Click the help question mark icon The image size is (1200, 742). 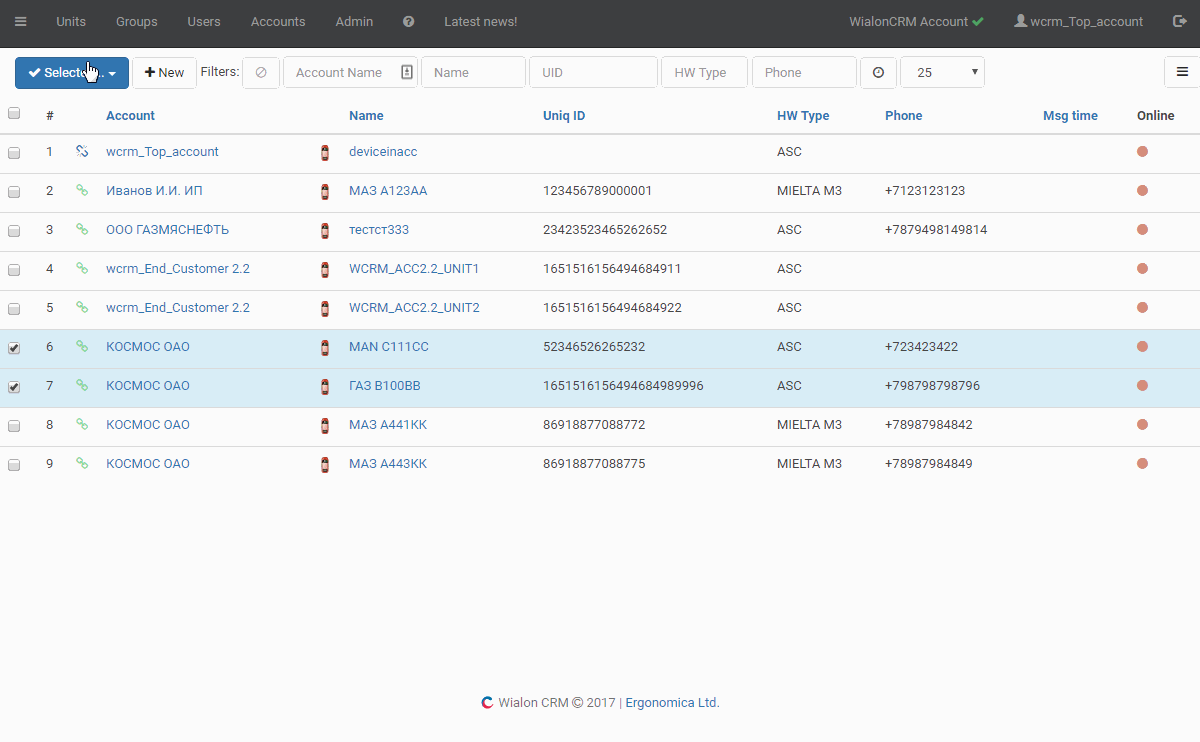(x=408, y=21)
